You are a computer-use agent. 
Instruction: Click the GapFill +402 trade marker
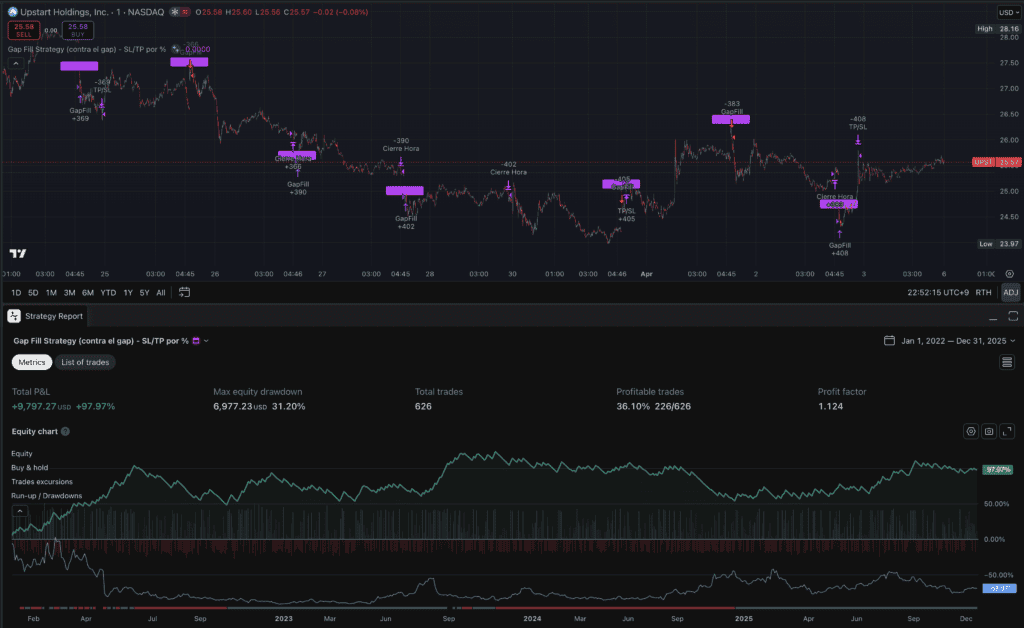point(406,223)
